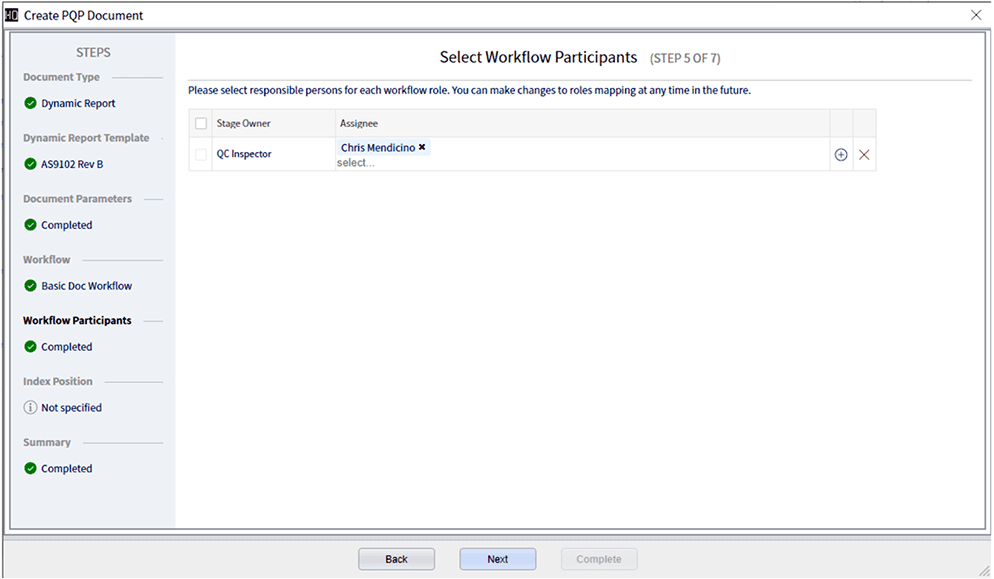Click green check icon beside AS9102 Rev B
This screenshot has width=994, height=579.
(x=31, y=164)
